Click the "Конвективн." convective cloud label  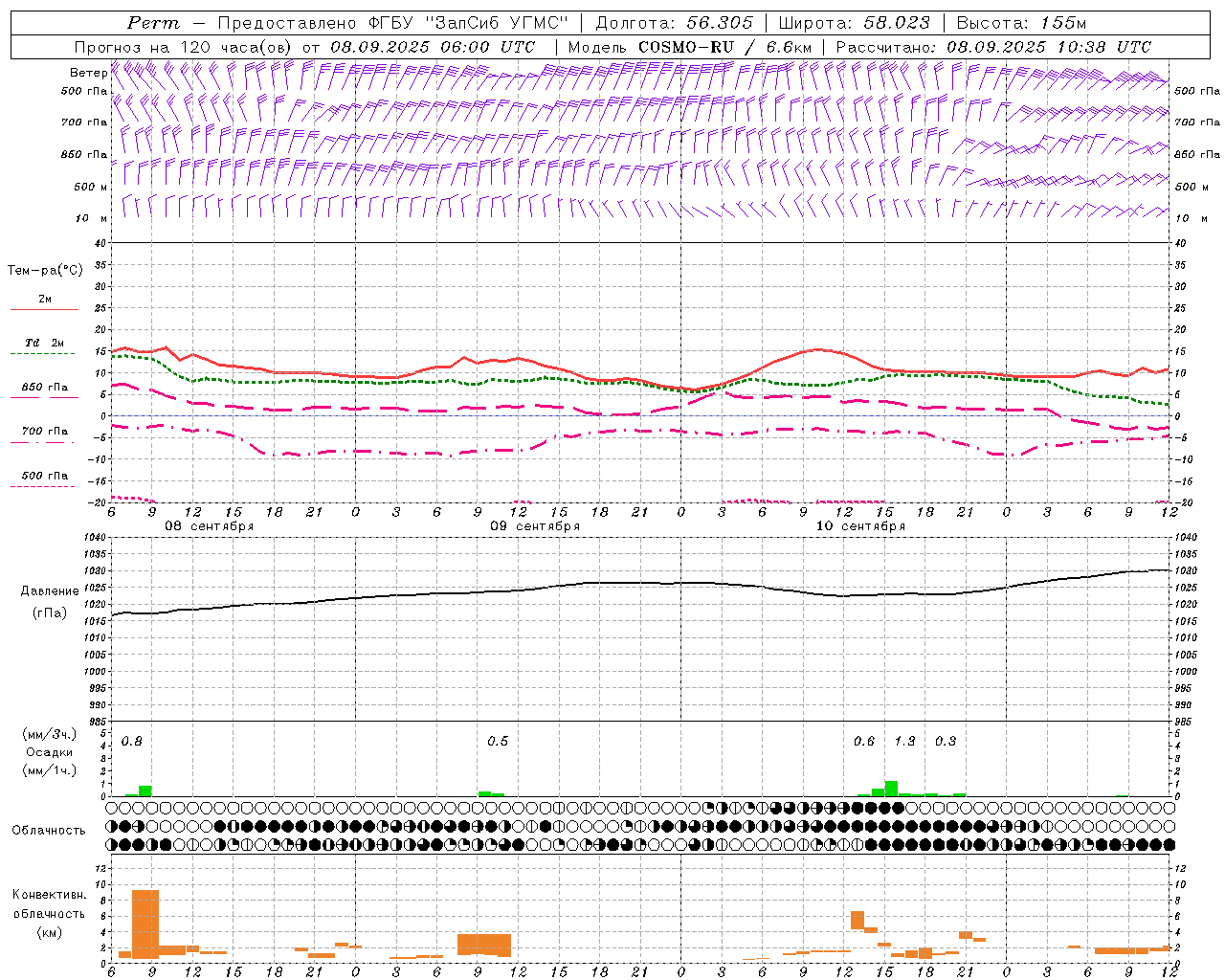(x=50, y=895)
